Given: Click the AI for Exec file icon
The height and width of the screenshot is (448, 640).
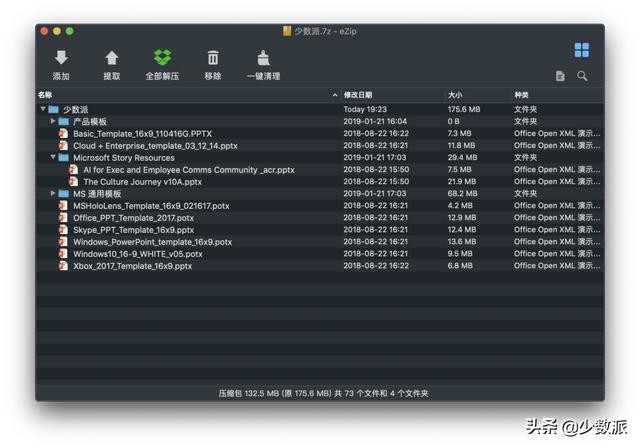Looking at the screenshot, I should [x=73, y=169].
